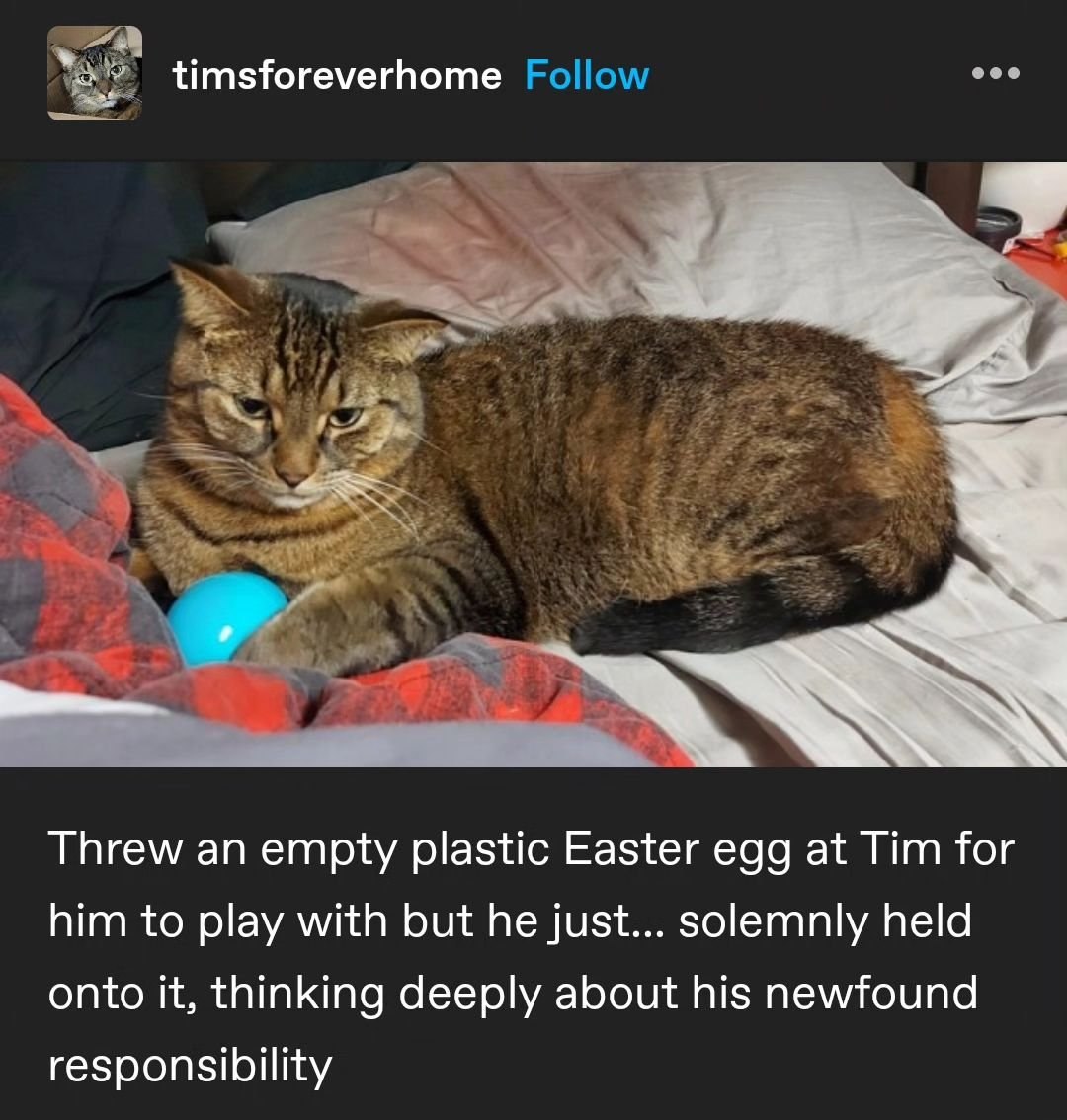Click the word 'responsibility' in the caption

point(190,1065)
